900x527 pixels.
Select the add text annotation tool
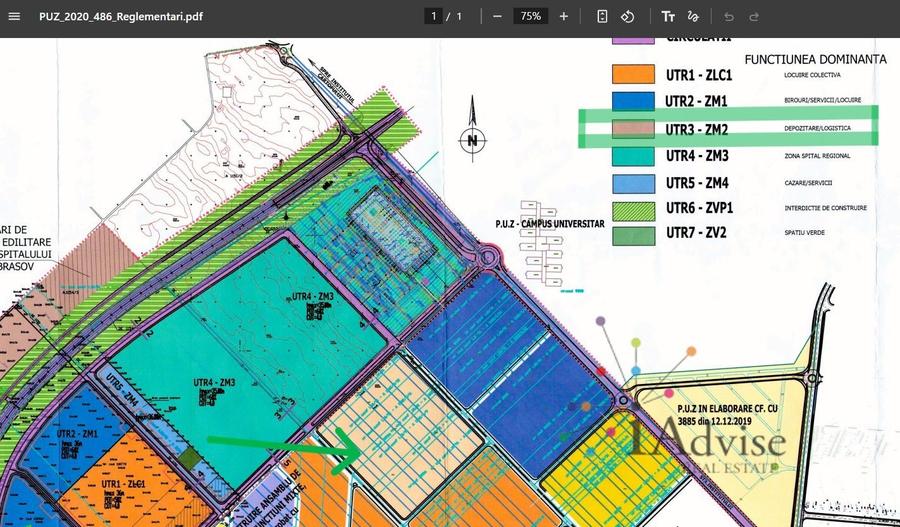tap(668, 16)
